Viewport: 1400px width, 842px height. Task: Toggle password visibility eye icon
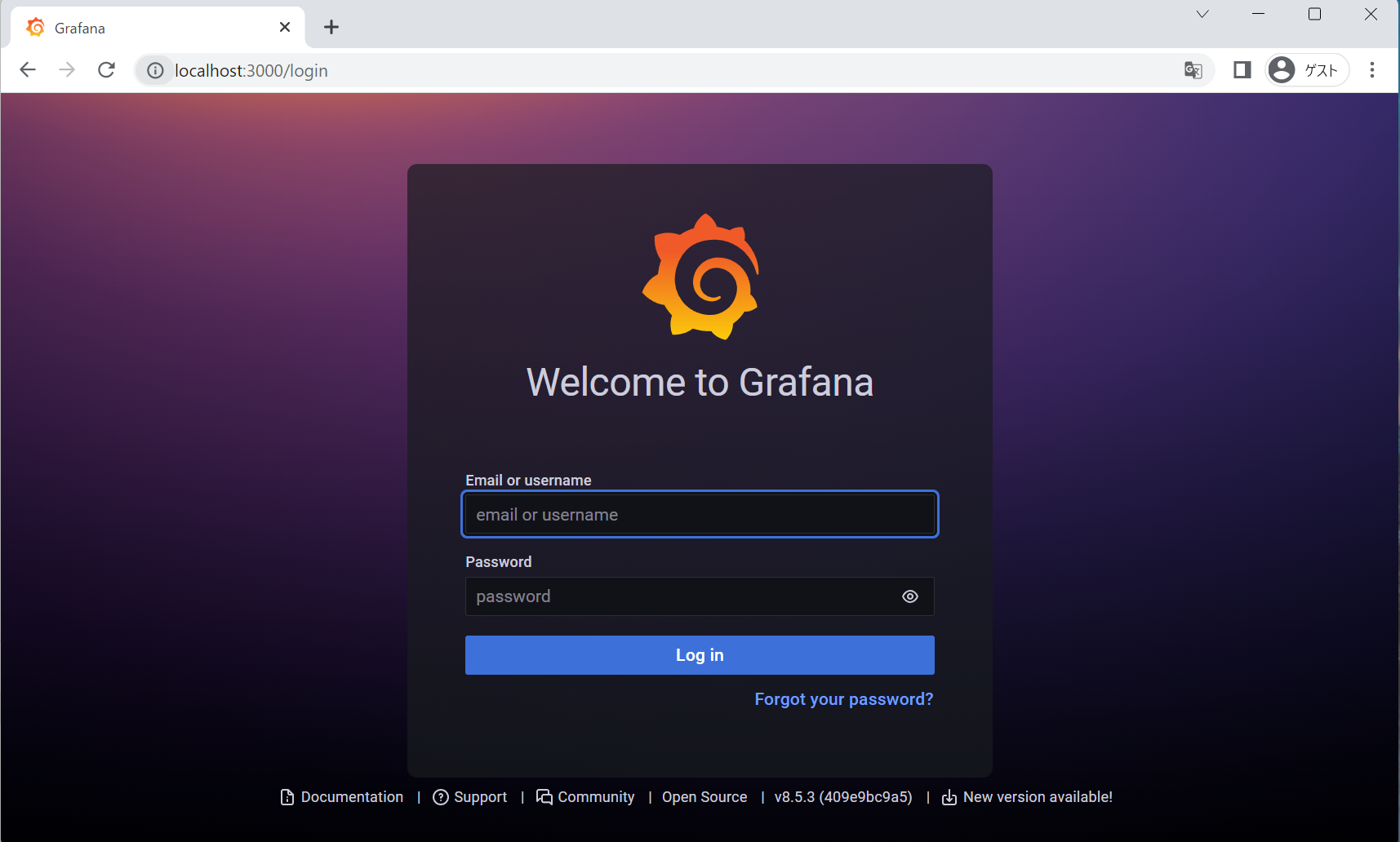pyautogui.click(x=910, y=596)
